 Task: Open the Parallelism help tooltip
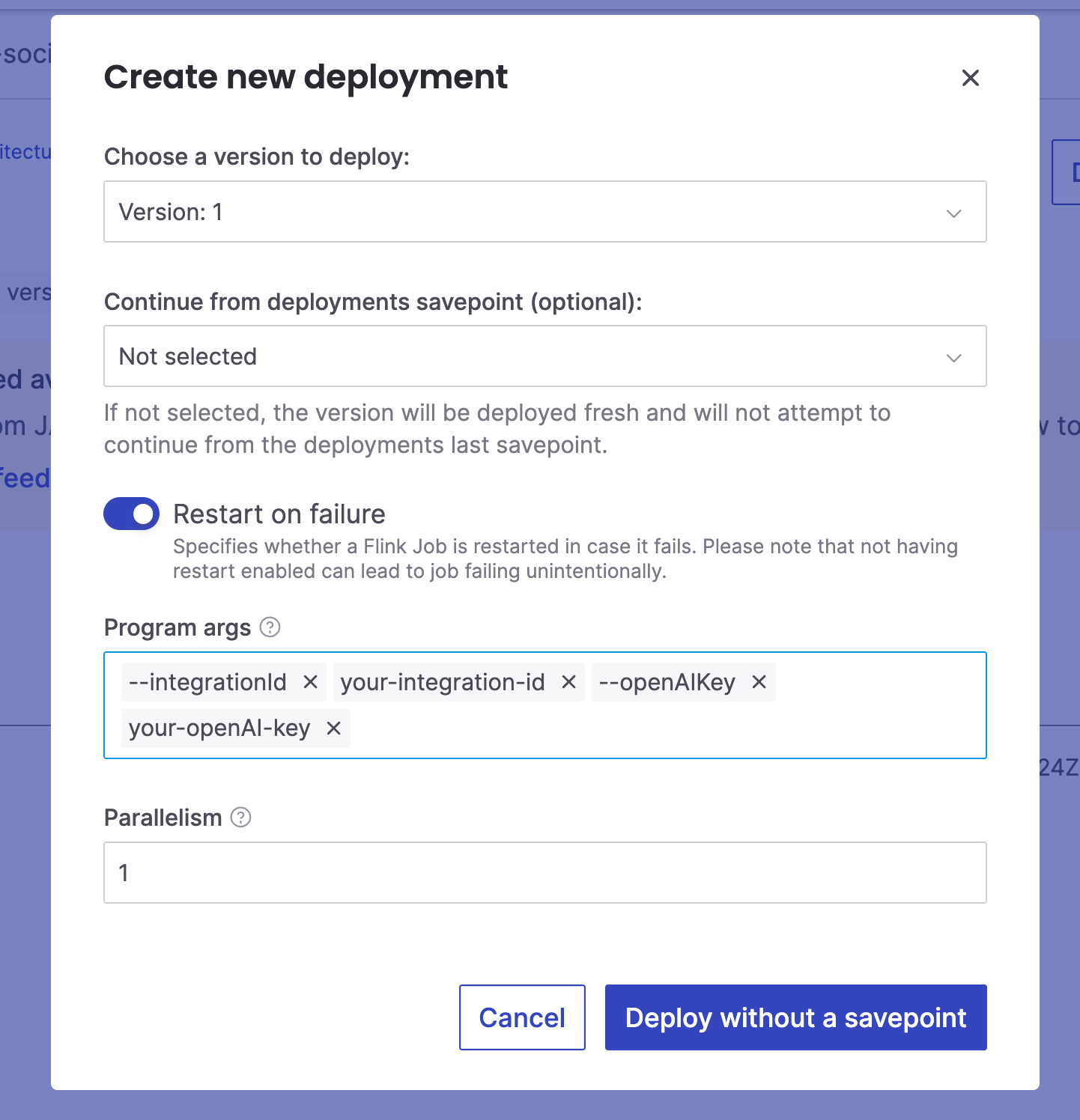click(240, 818)
